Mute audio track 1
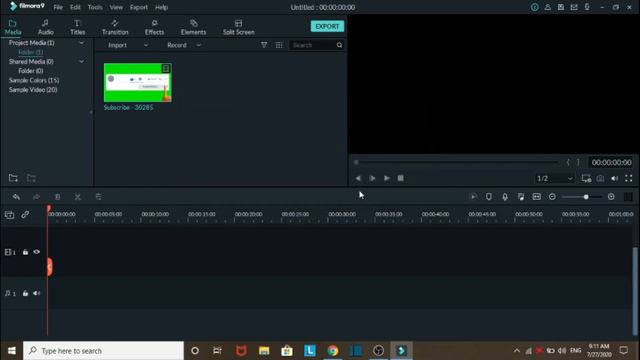This screenshot has height=360, width=640. [37, 293]
